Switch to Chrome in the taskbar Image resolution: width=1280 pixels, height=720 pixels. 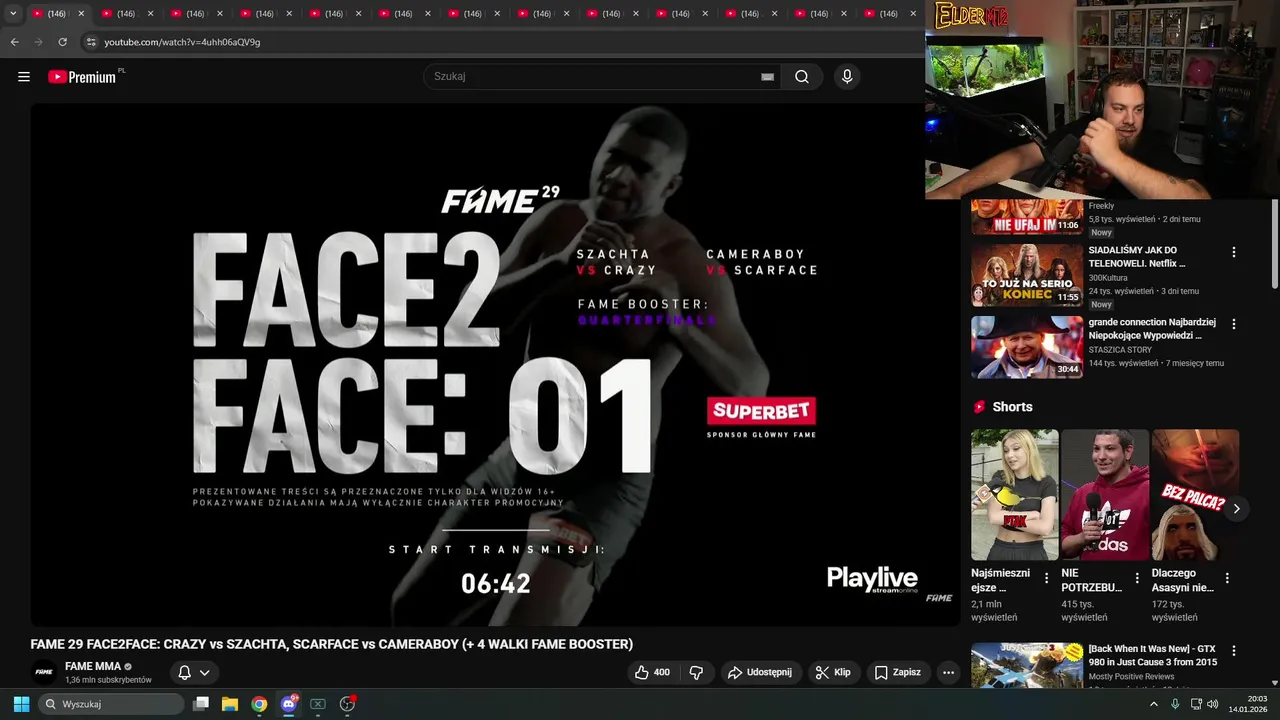(x=259, y=704)
